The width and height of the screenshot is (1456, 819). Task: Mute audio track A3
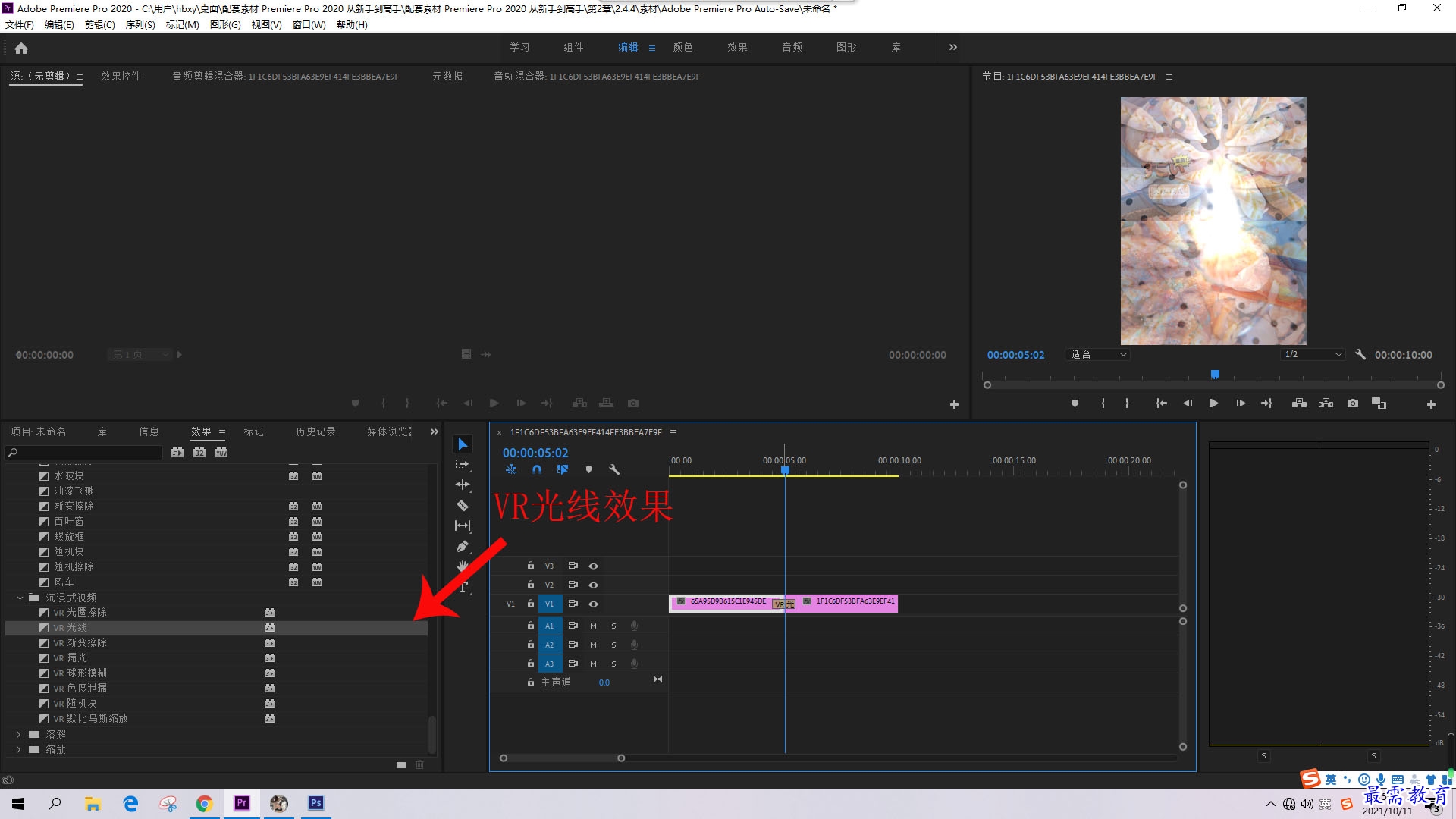point(593,664)
